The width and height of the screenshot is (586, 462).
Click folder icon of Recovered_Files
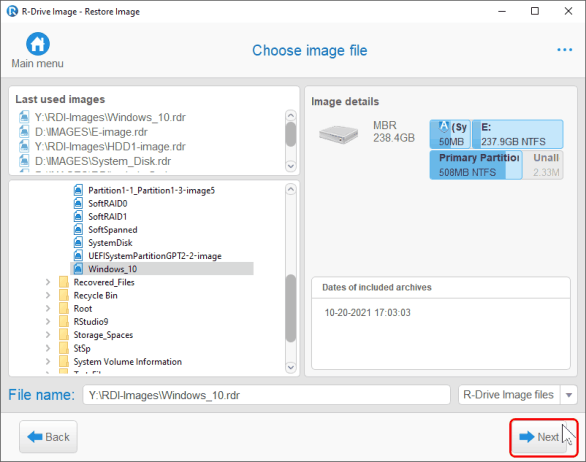(x=64, y=282)
